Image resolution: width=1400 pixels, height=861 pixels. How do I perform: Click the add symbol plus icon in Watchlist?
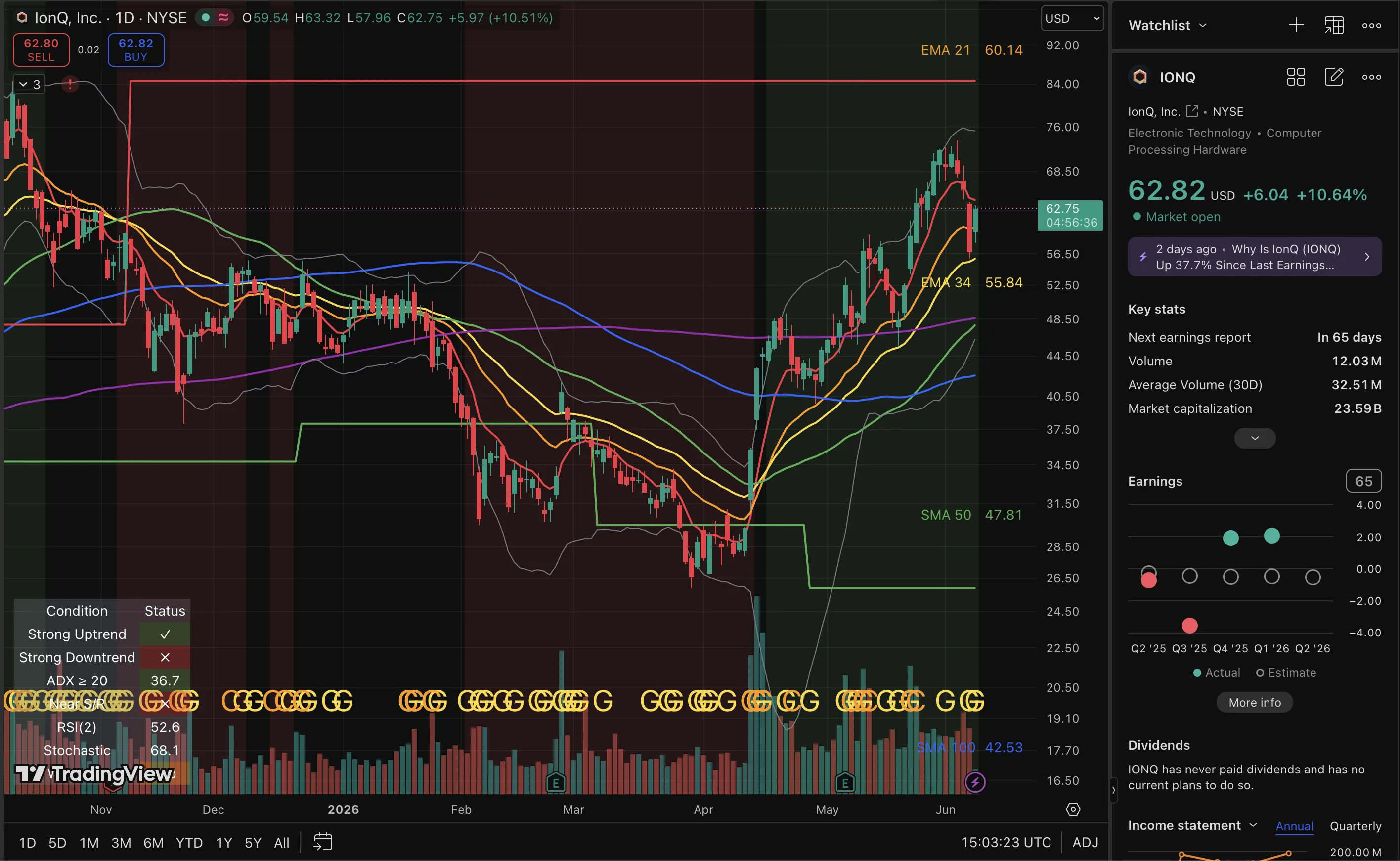tap(1296, 25)
